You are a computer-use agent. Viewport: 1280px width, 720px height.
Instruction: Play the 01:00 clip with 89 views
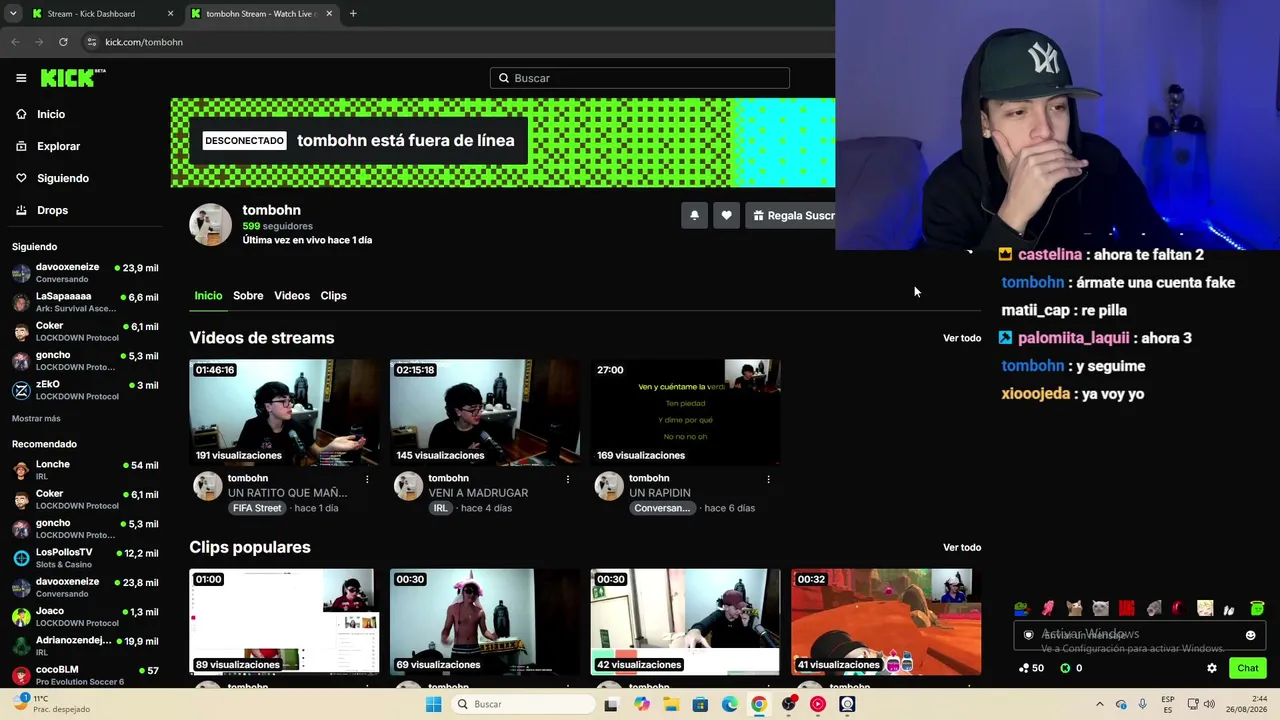(x=284, y=622)
